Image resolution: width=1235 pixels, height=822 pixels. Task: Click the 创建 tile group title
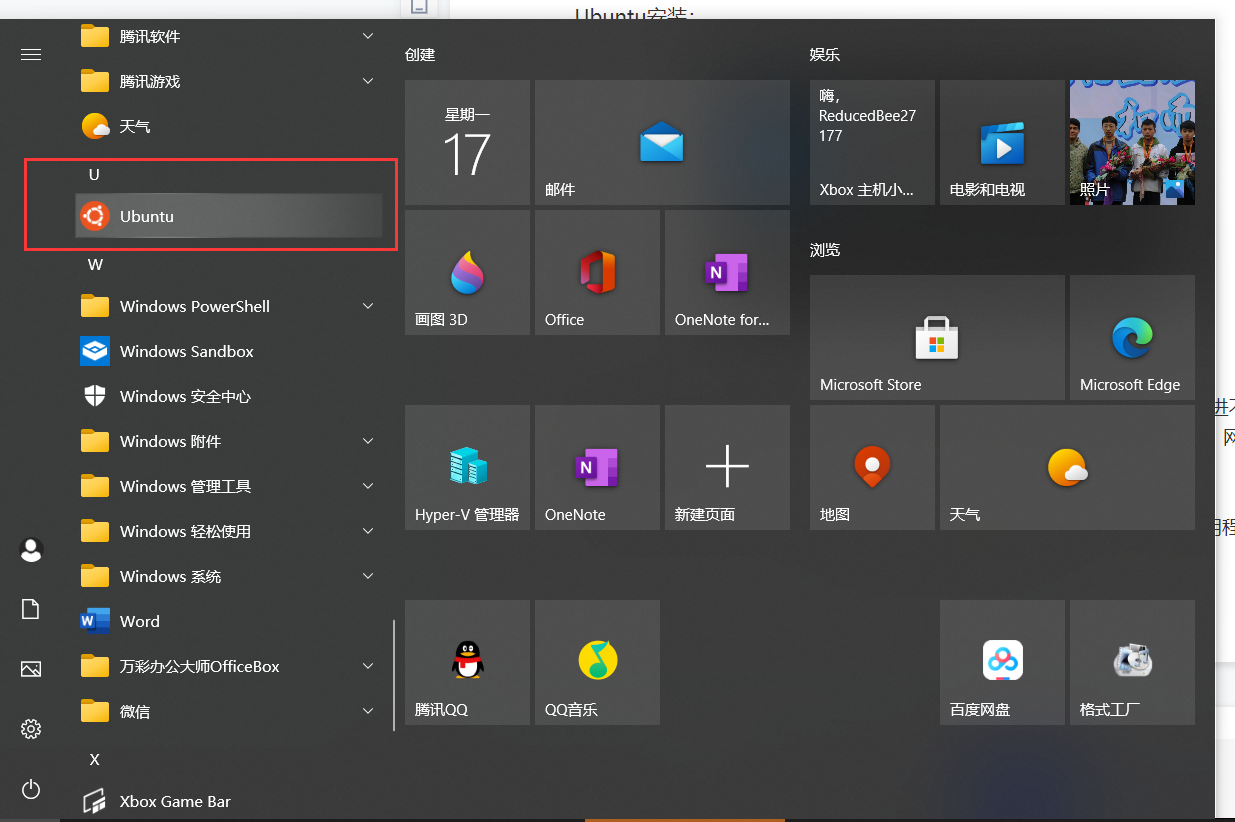(420, 55)
